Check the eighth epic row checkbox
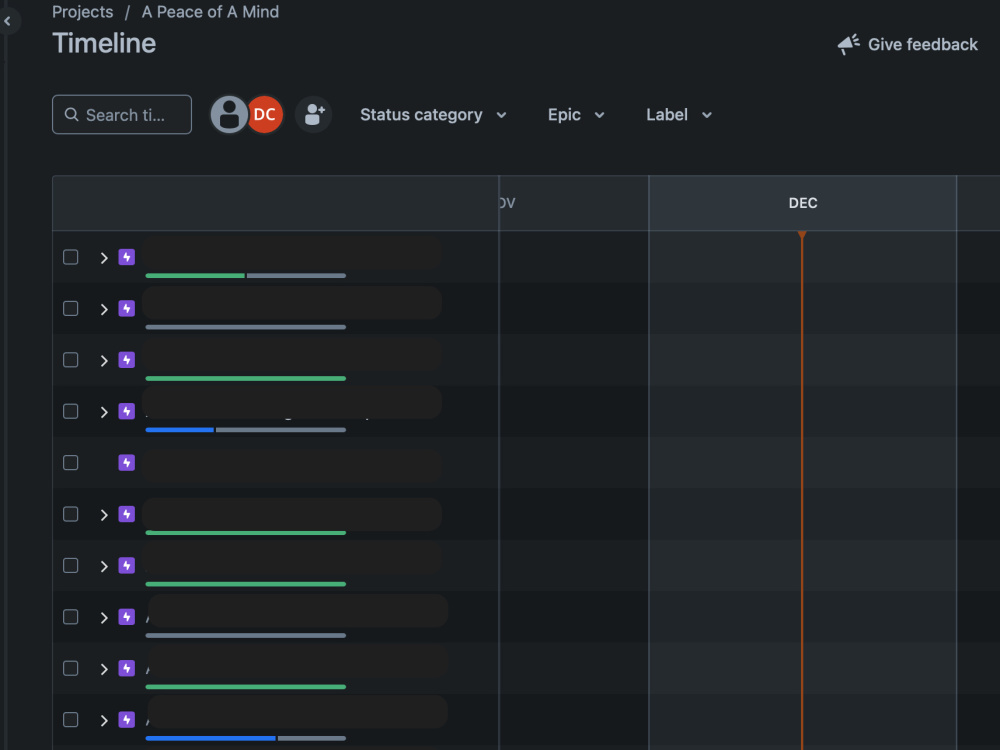1000x750 pixels. tap(71, 617)
